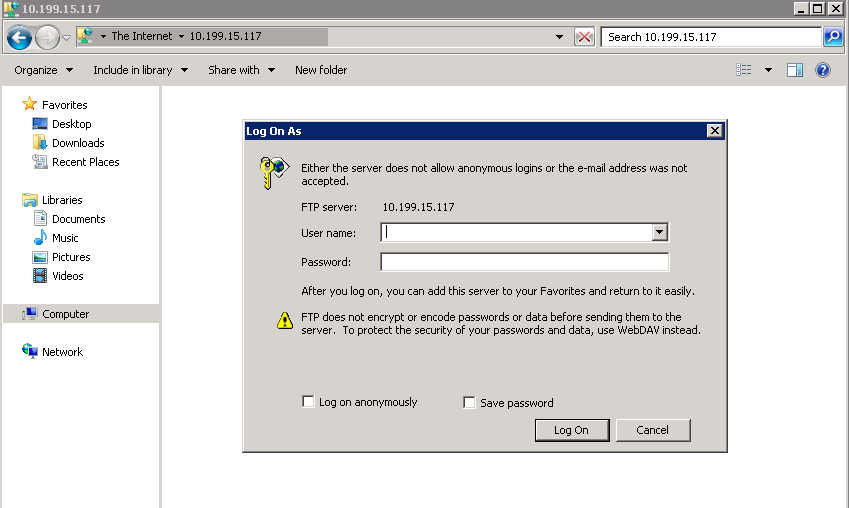Select Favorites in the navigation pane
This screenshot has width=849, height=508.
click(64, 105)
